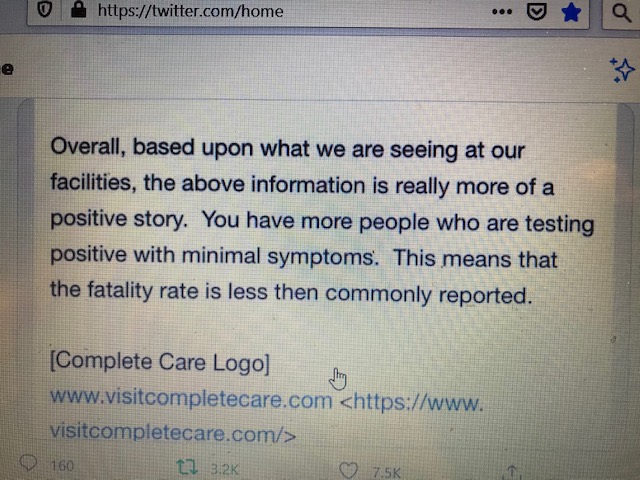Open the www.visitcompletecare.com link
Screen dimensions: 640x480
pos(190,399)
